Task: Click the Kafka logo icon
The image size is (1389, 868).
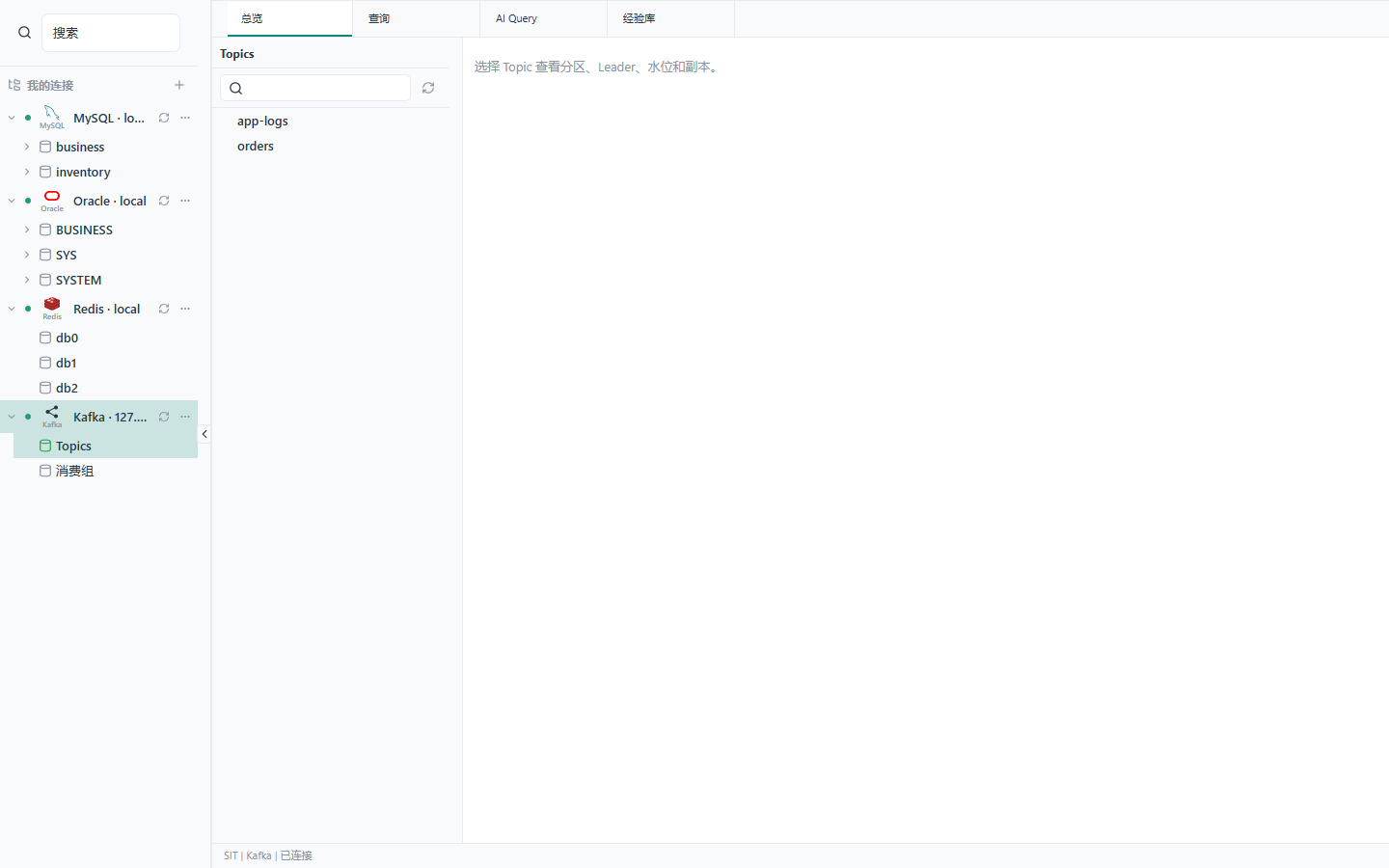Action: click(x=52, y=417)
